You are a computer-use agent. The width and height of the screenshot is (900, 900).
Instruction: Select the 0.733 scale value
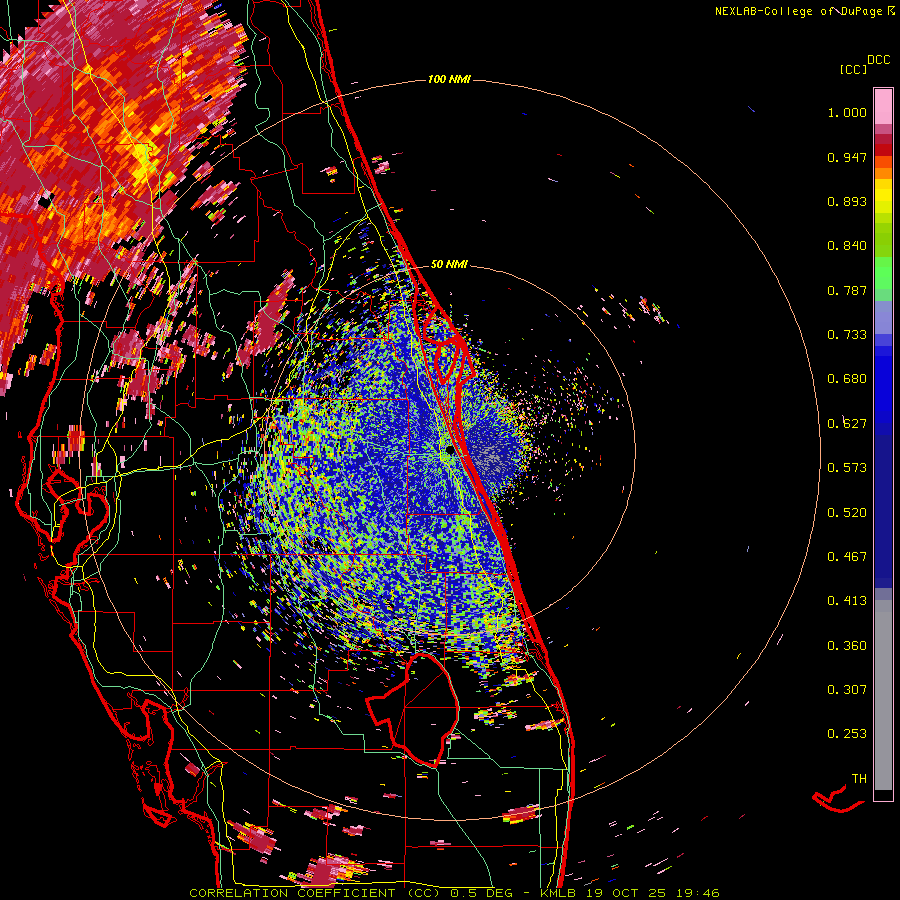[x=847, y=335]
